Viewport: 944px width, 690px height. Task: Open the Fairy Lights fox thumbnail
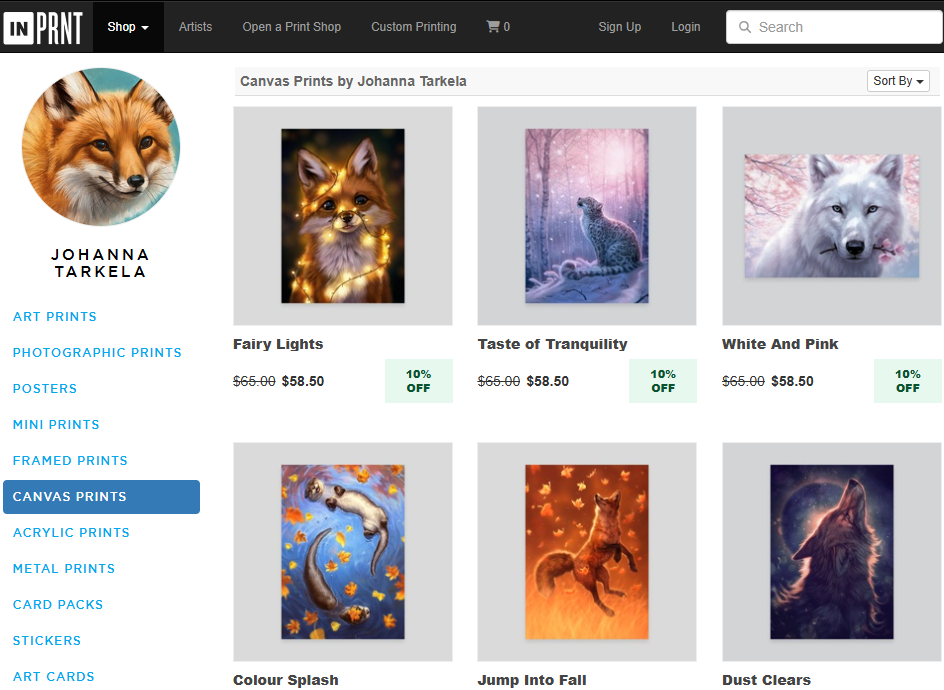click(x=342, y=216)
